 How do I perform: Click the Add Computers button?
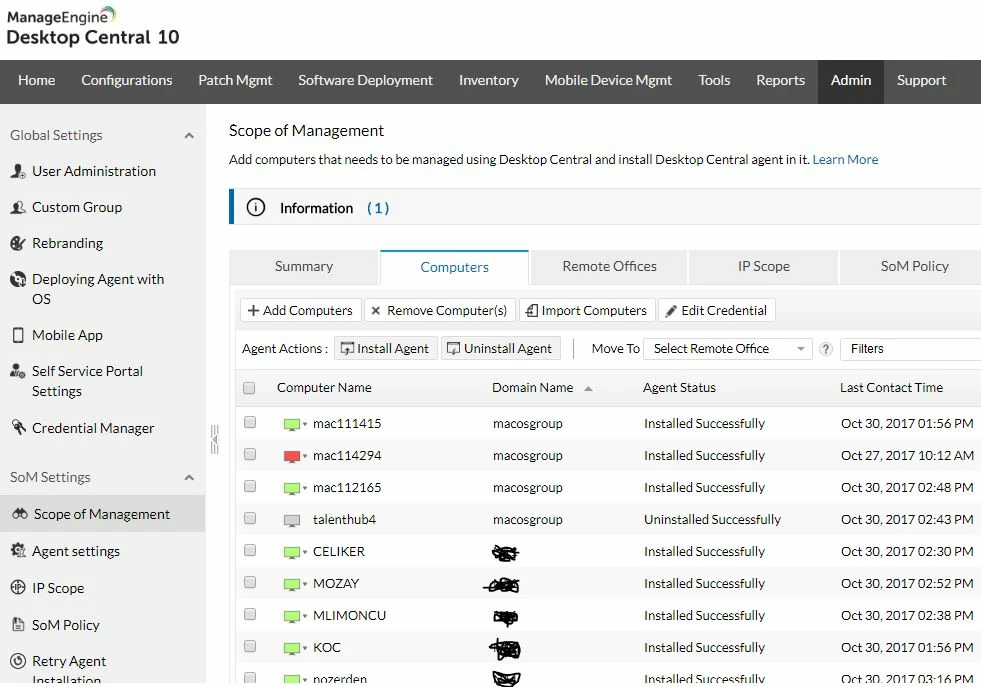click(300, 310)
